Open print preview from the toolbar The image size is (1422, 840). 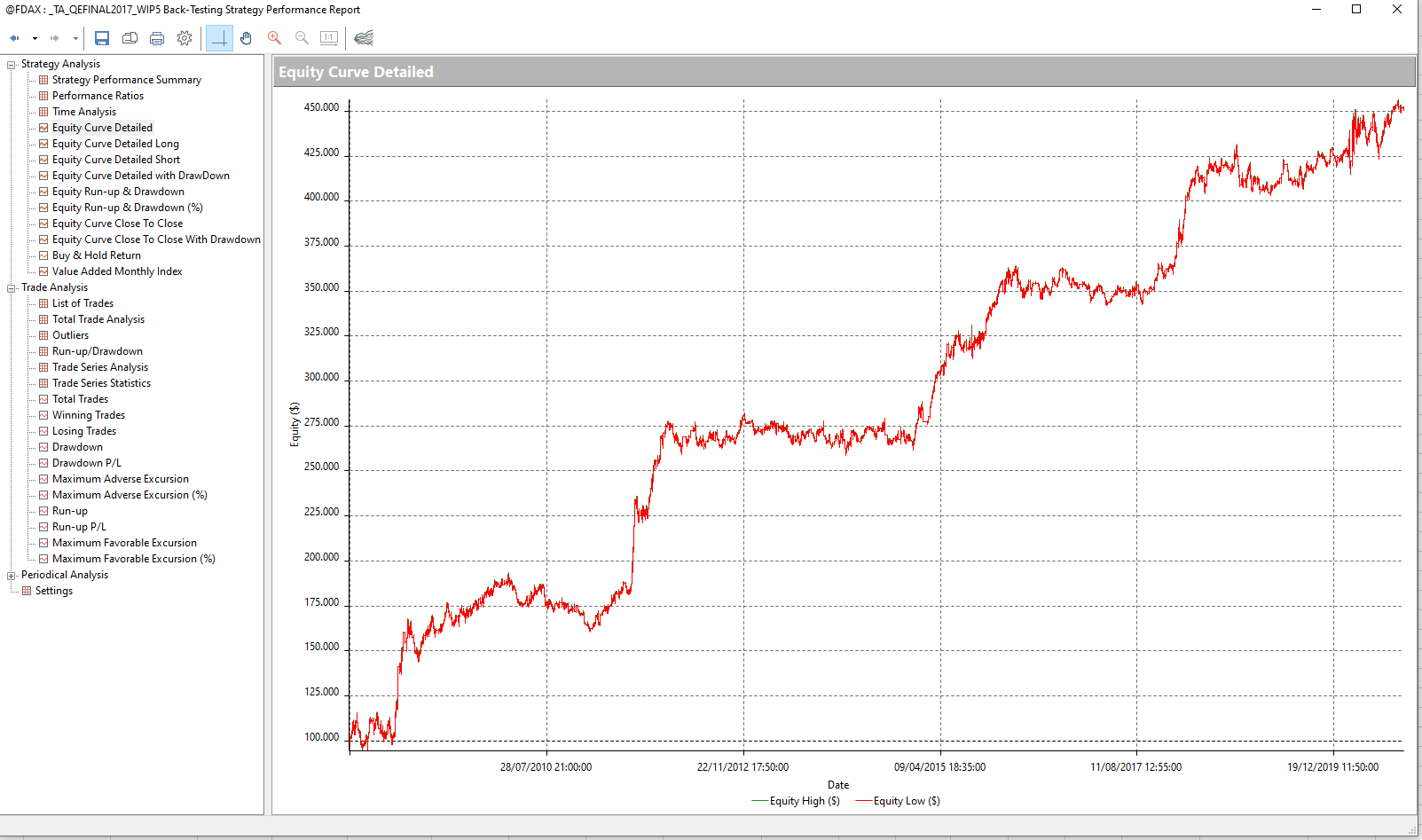pyautogui.click(x=130, y=38)
